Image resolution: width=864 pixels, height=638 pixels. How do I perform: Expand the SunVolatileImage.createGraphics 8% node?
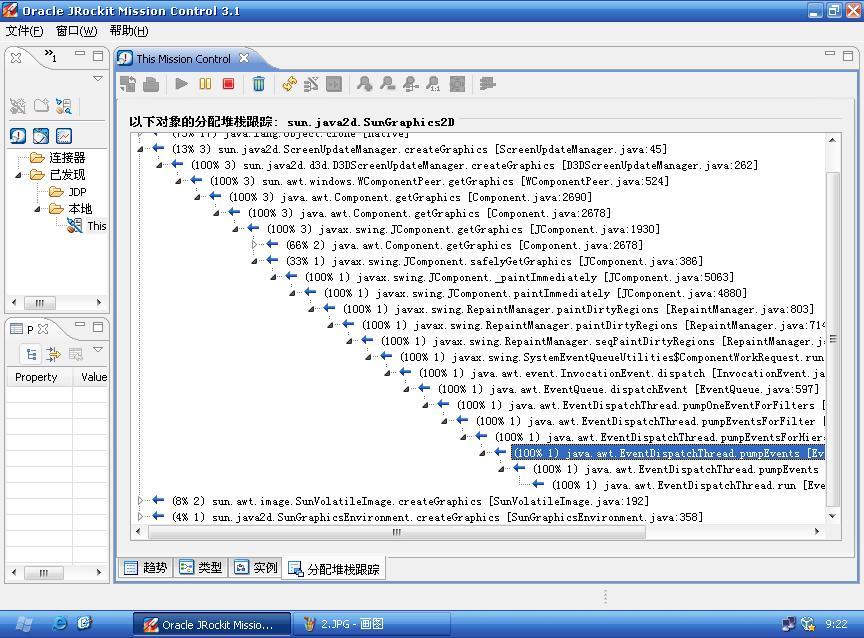[x=140, y=501]
